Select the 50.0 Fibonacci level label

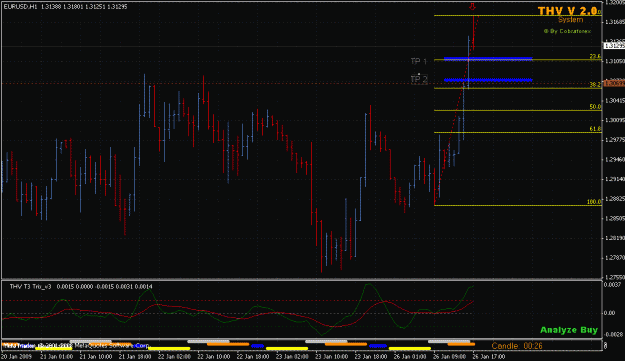coord(595,107)
